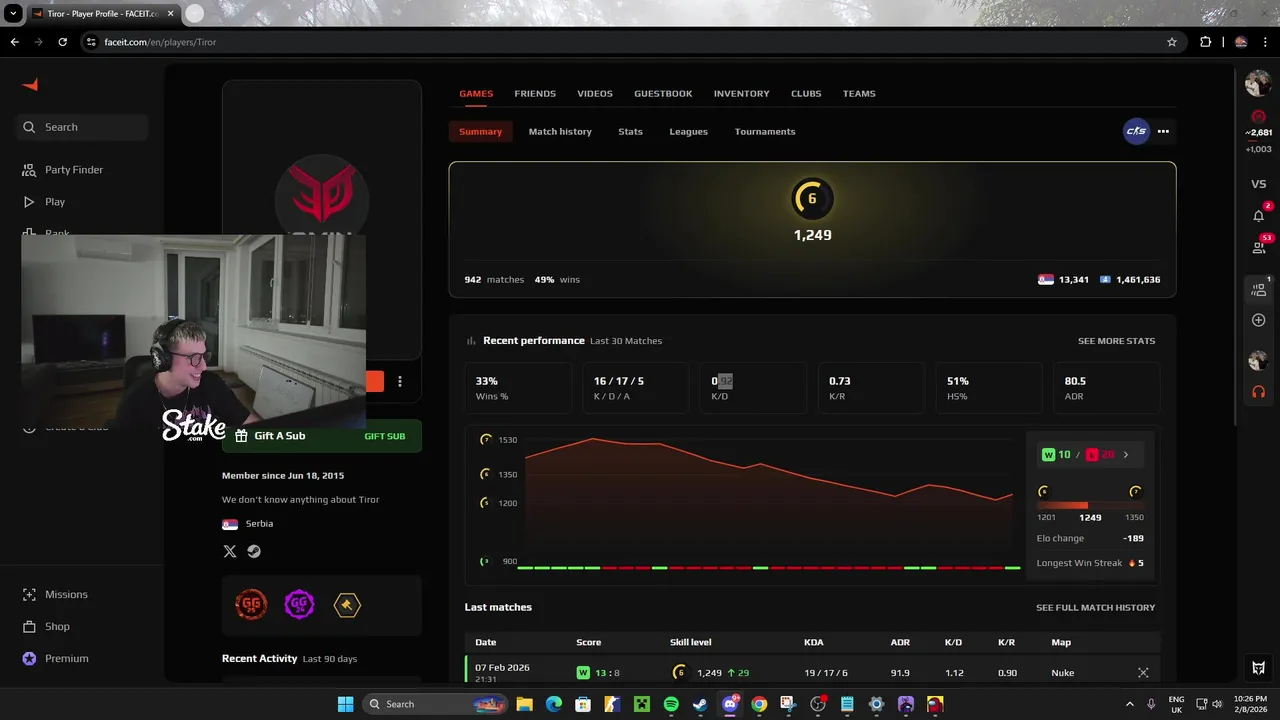Screen dimensions: 1280x720
Task: Click the Nuke match details icon
Action: (1143, 673)
